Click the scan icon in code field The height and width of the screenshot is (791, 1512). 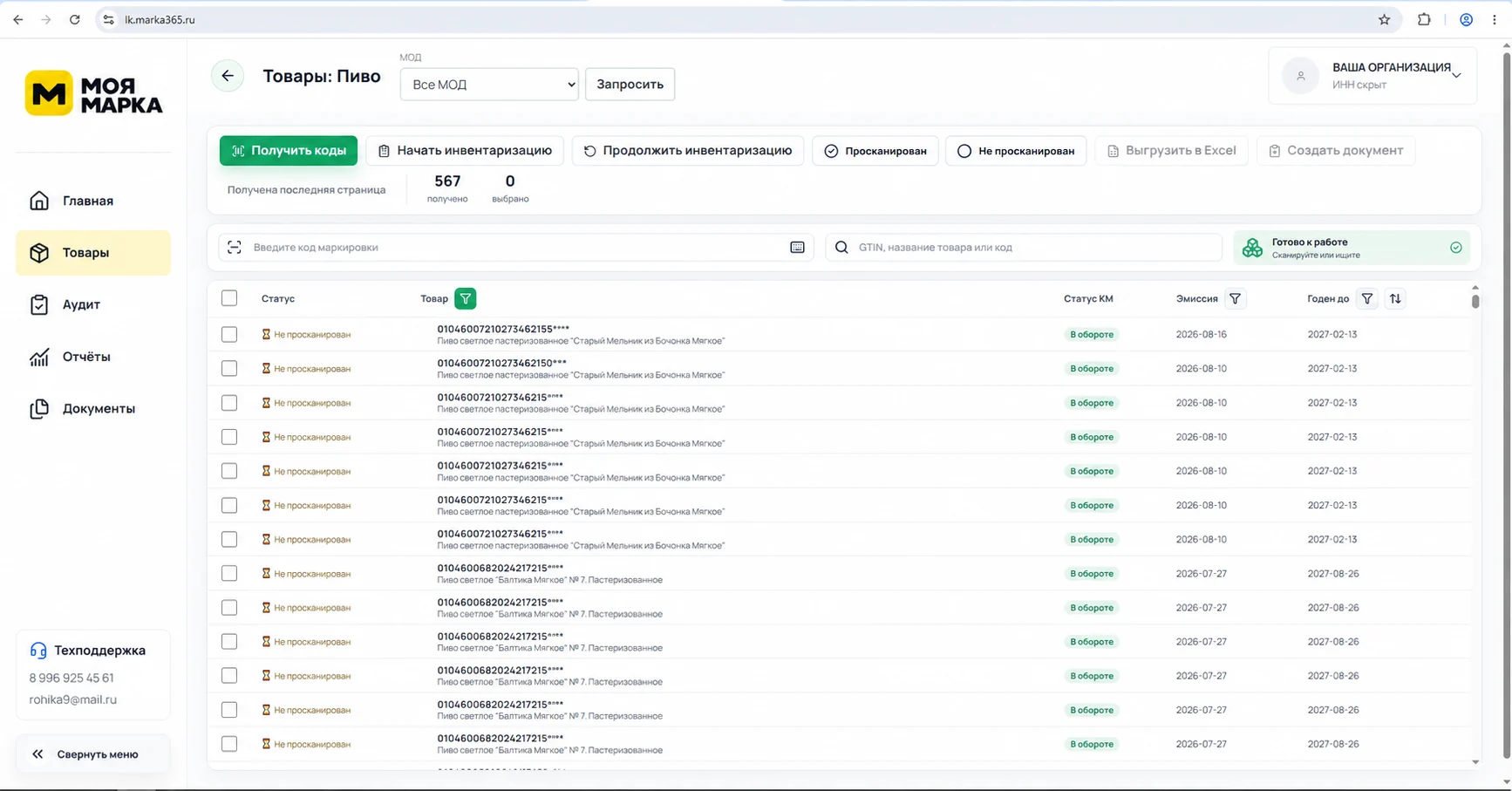235,248
